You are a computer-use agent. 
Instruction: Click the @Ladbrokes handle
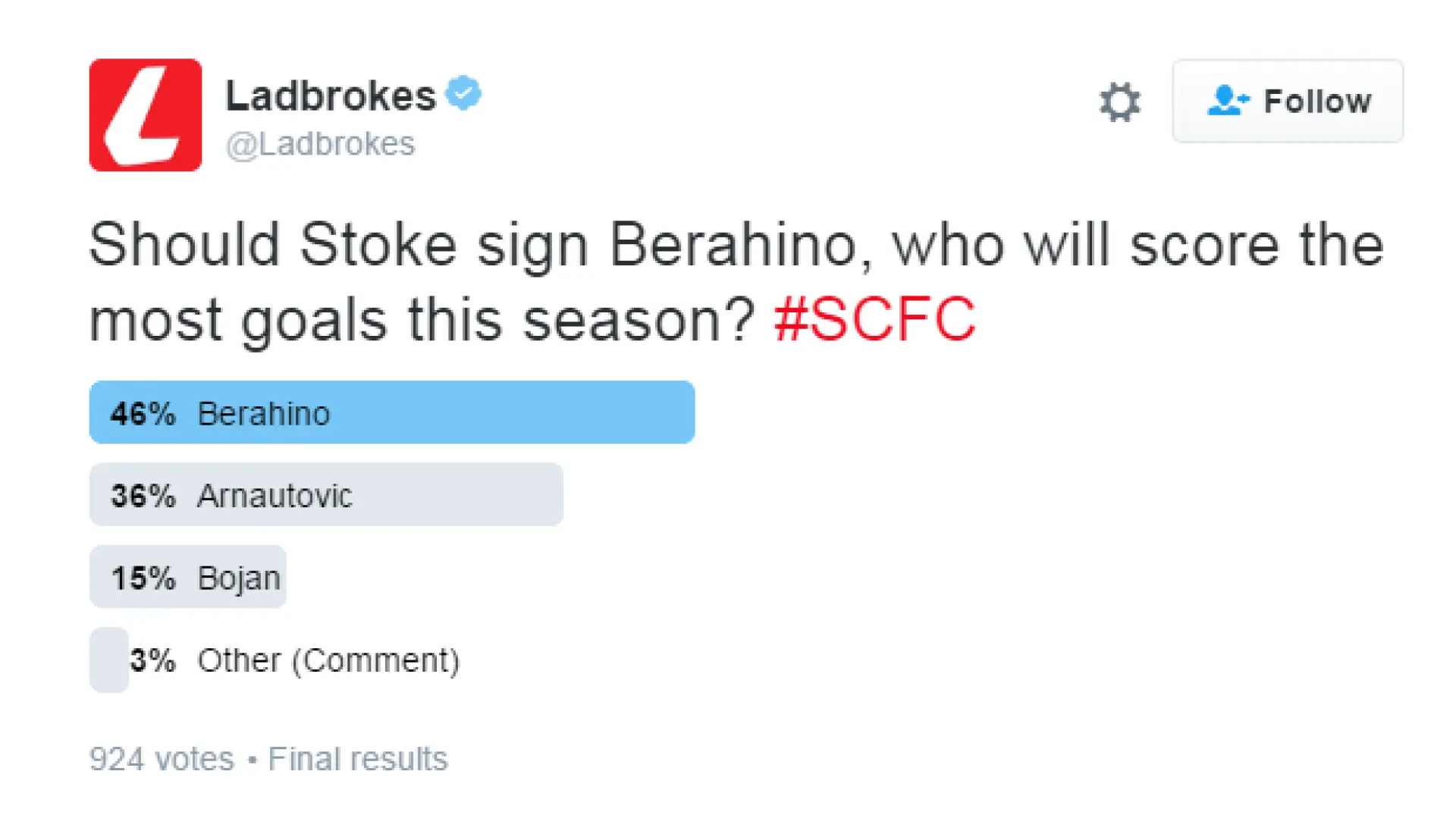320,144
